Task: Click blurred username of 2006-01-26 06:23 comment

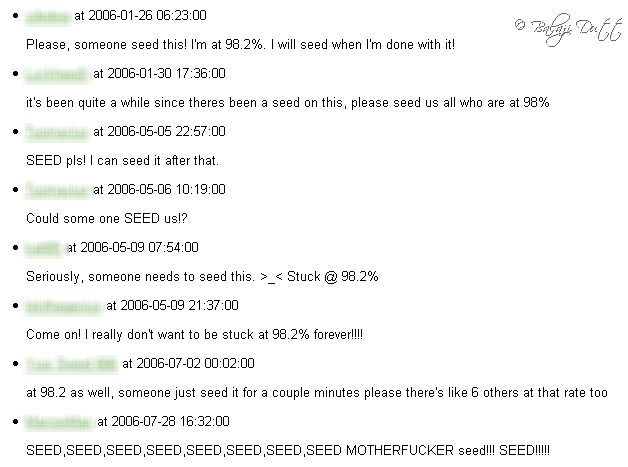Action: (x=47, y=16)
